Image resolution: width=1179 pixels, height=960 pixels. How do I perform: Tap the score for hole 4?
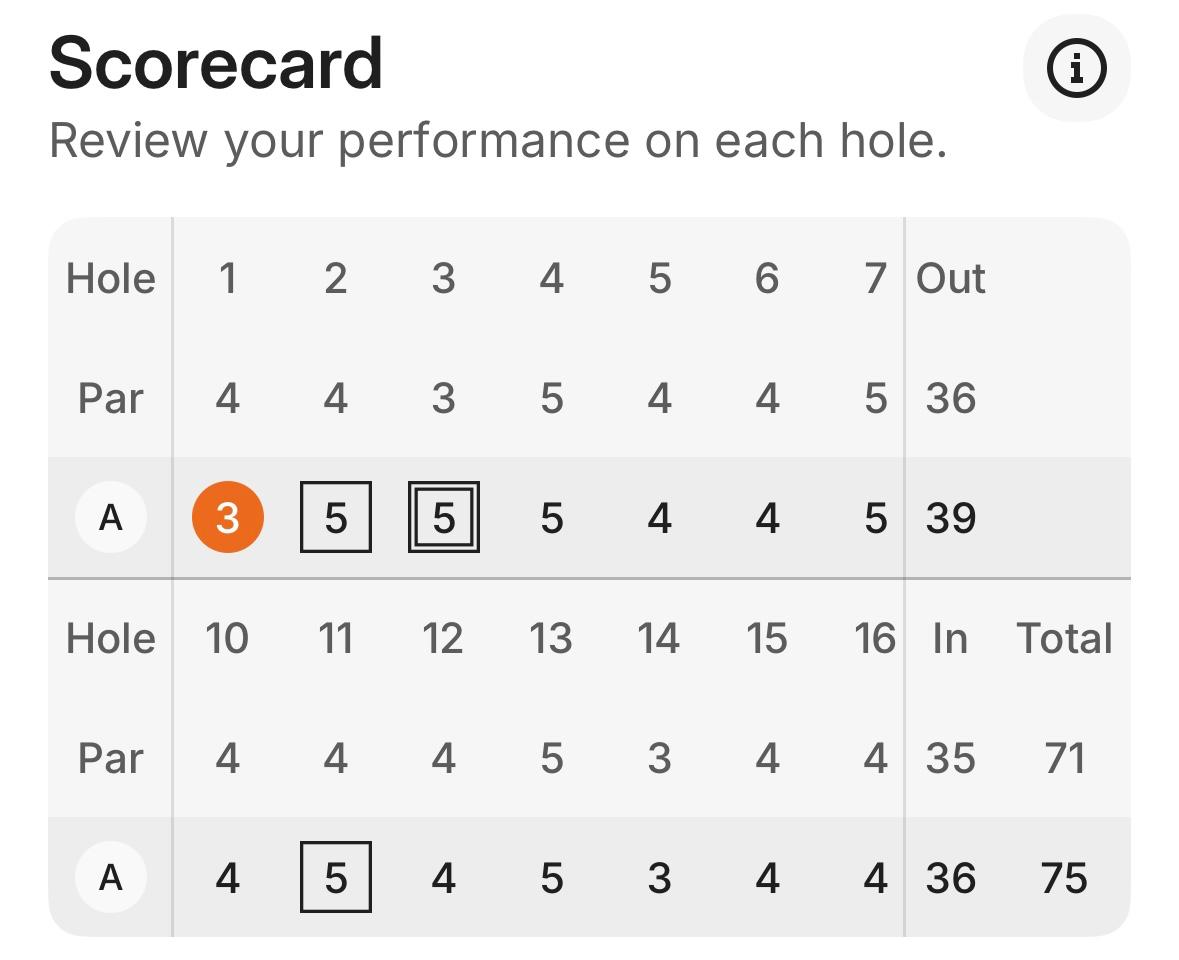tap(551, 518)
